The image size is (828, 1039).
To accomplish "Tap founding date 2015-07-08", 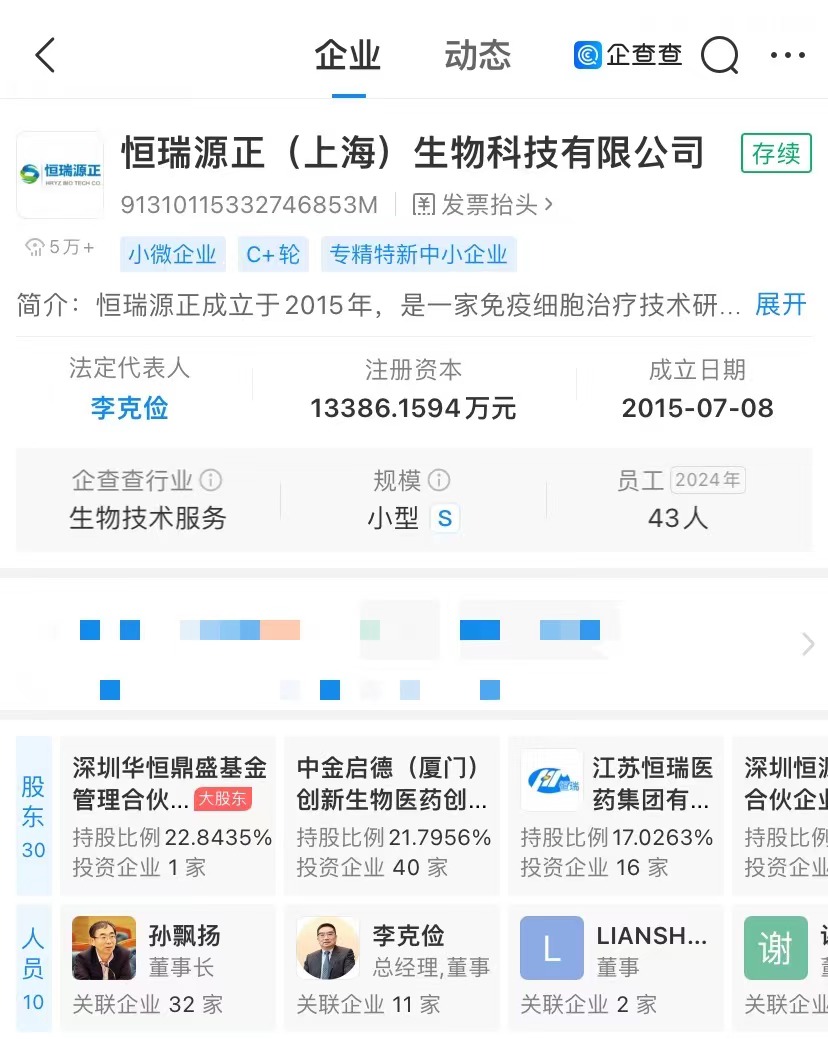I will (x=698, y=408).
